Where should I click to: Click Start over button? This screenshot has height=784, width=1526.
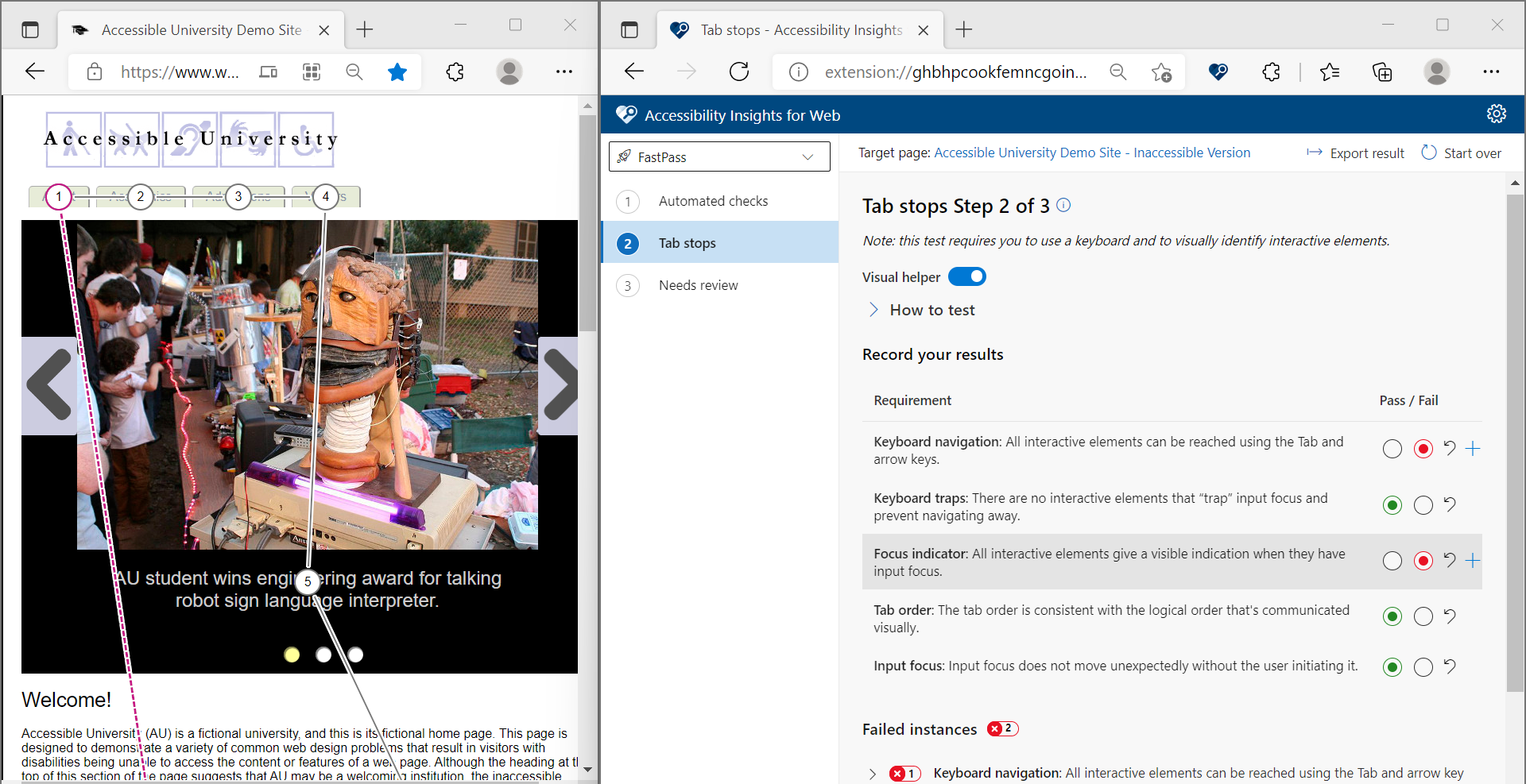pos(1461,153)
